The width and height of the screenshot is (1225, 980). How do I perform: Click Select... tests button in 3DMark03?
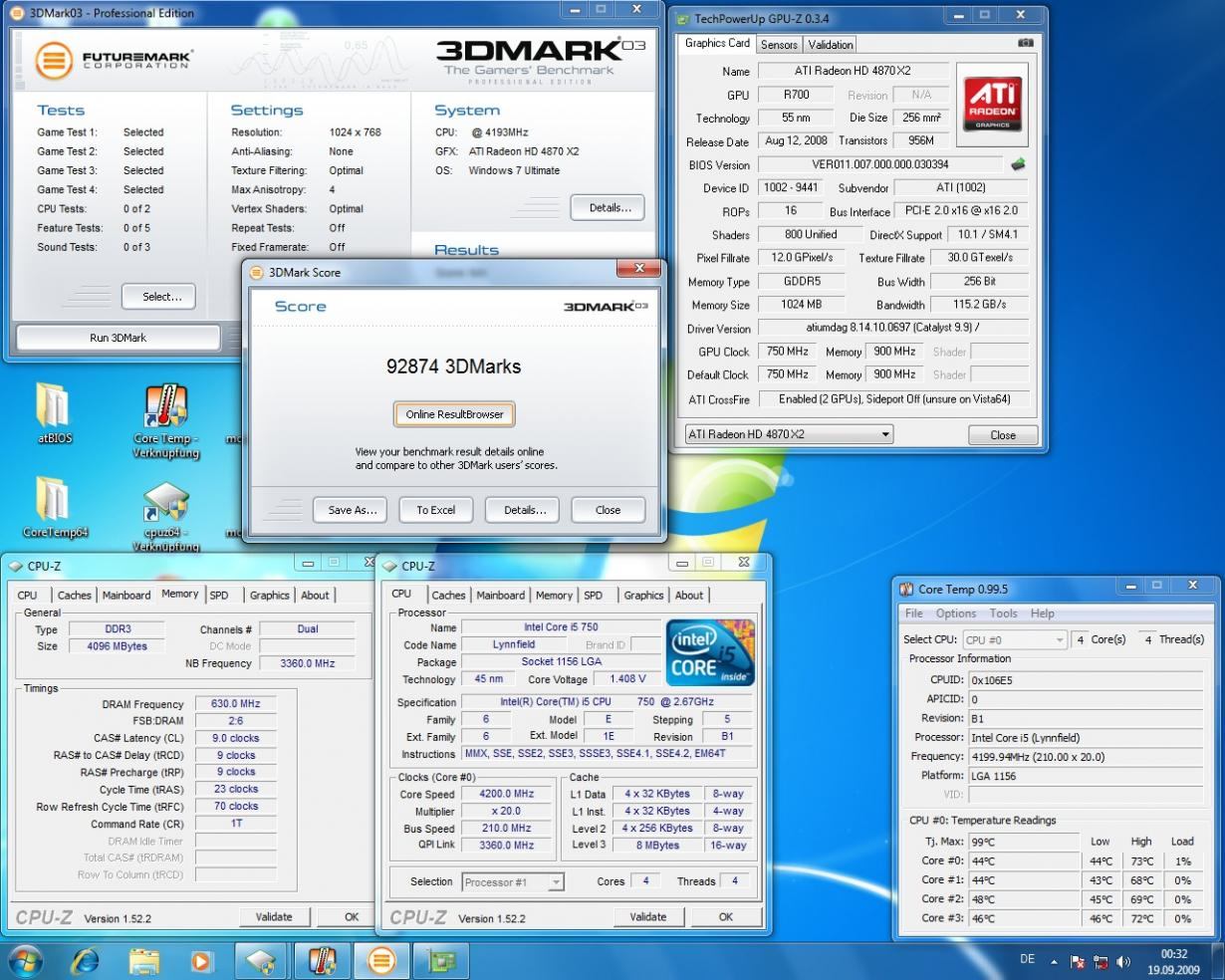[x=158, y=297]
